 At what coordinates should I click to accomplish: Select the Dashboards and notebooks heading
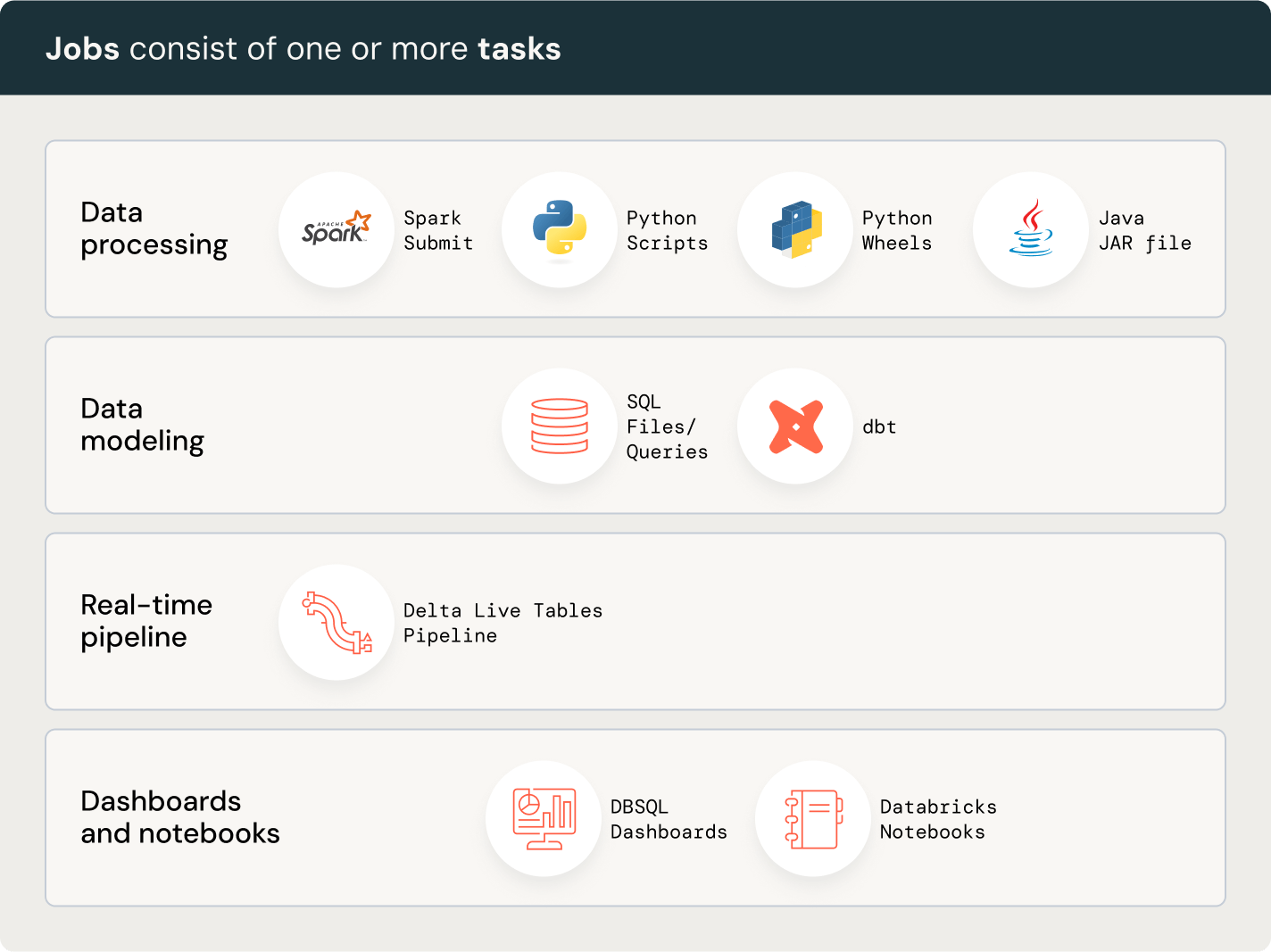[180, 817]
